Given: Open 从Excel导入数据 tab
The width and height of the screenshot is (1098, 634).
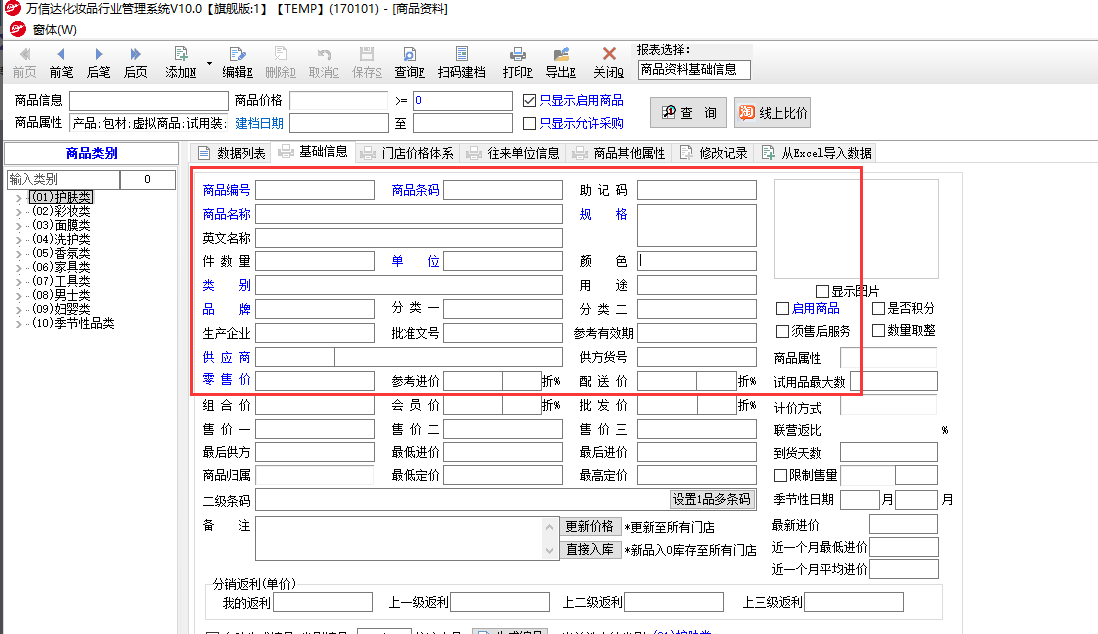Looking at the screenshot, I should tap(816, 153).
